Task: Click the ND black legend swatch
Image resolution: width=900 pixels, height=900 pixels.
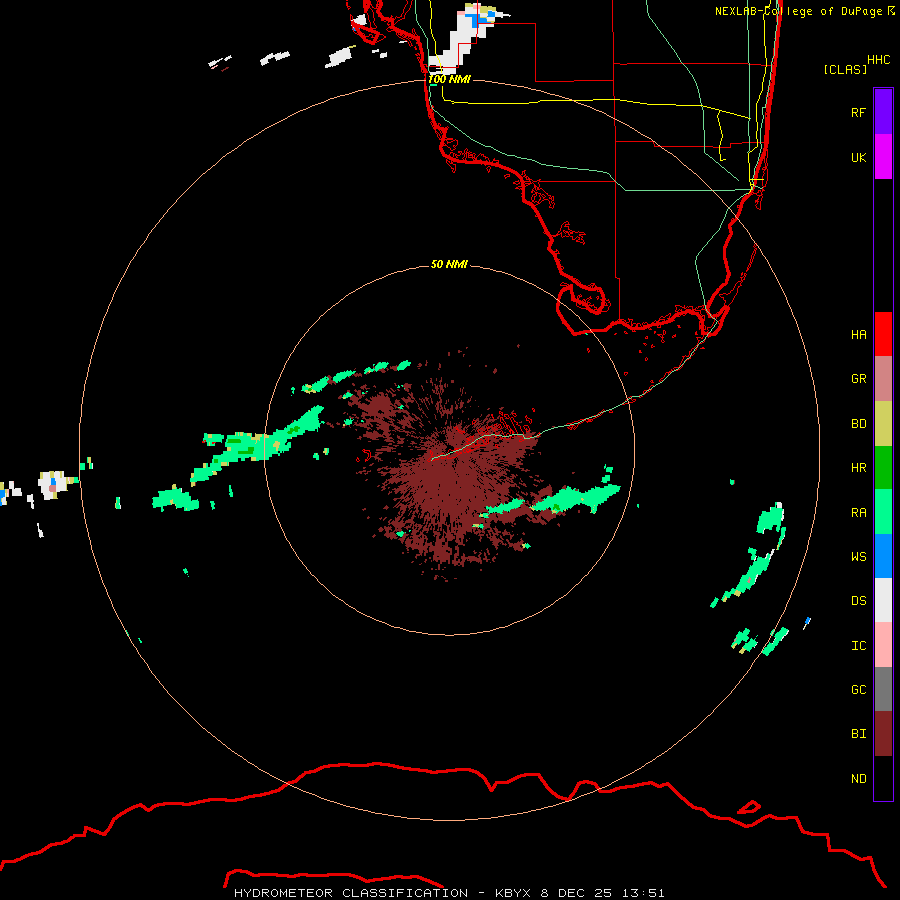Action: coord(883,778)
